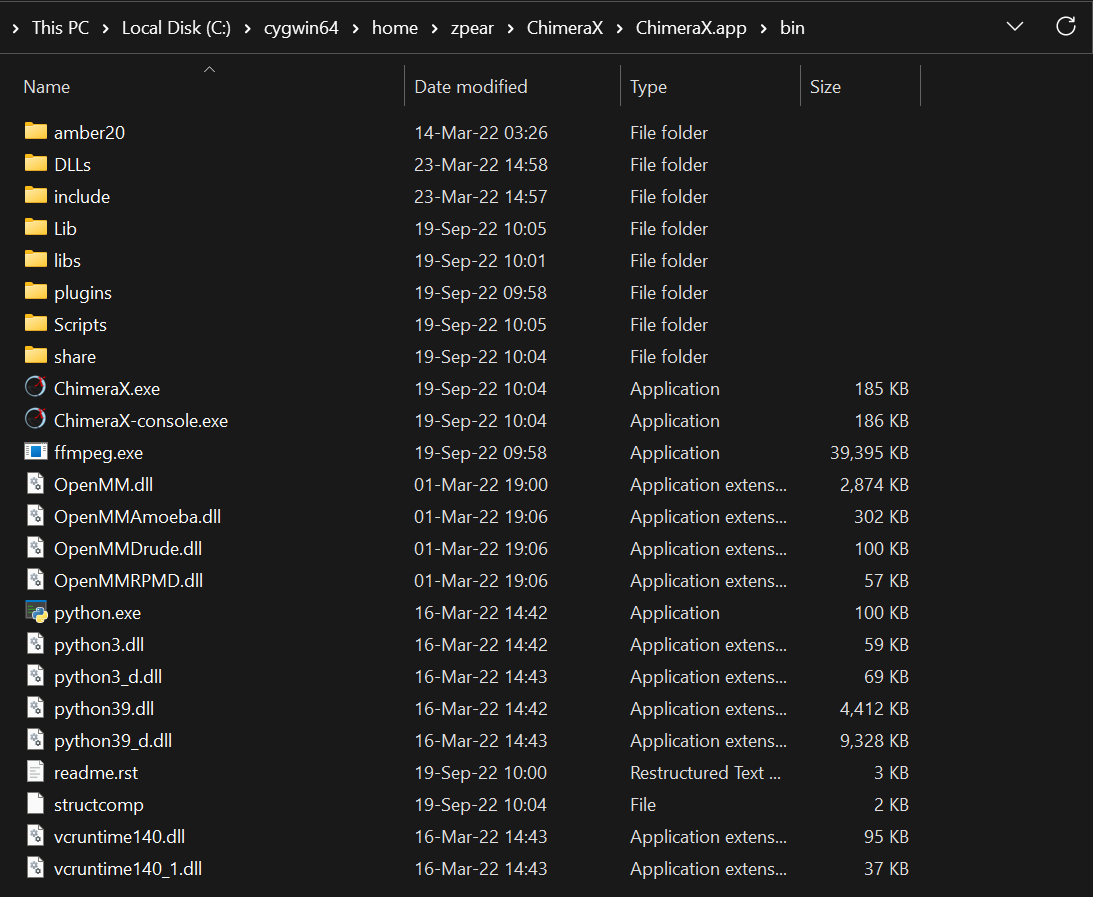This screenshot has width=1093, height=897.
Task: Select the python.exe icon
Action: tap(36, 612)
